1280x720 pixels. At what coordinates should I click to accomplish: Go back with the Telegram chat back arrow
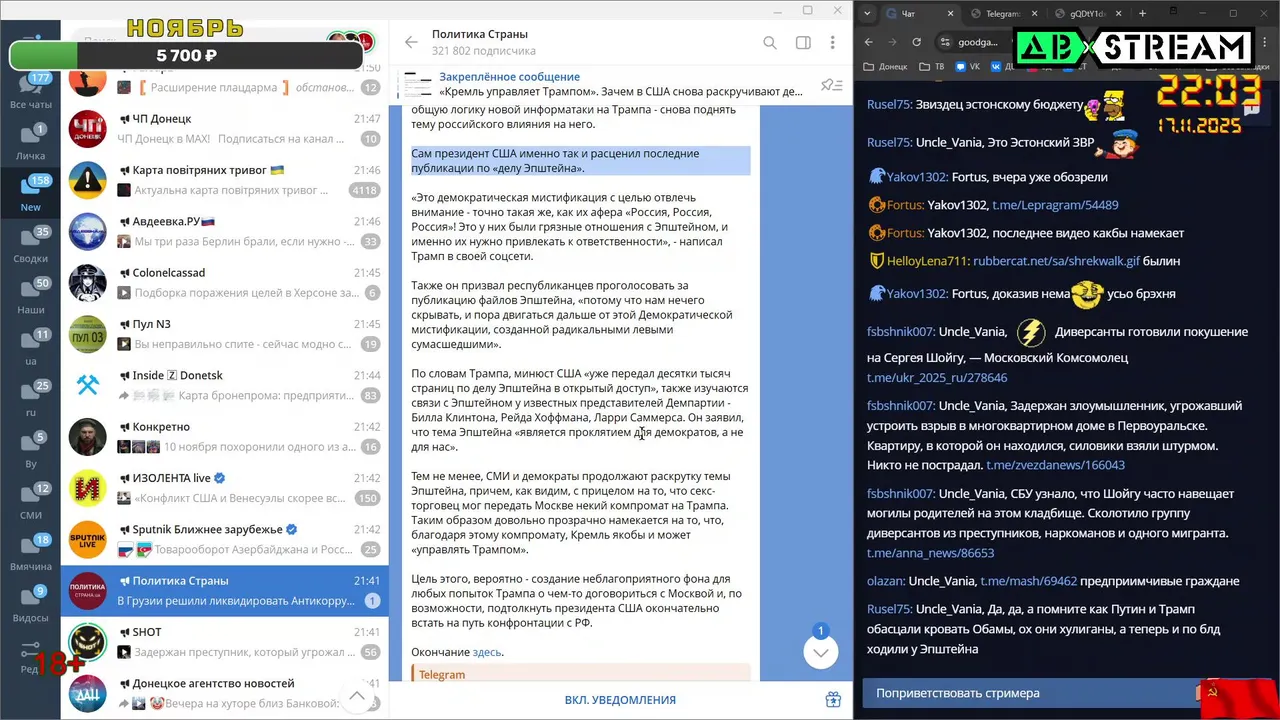411,43
